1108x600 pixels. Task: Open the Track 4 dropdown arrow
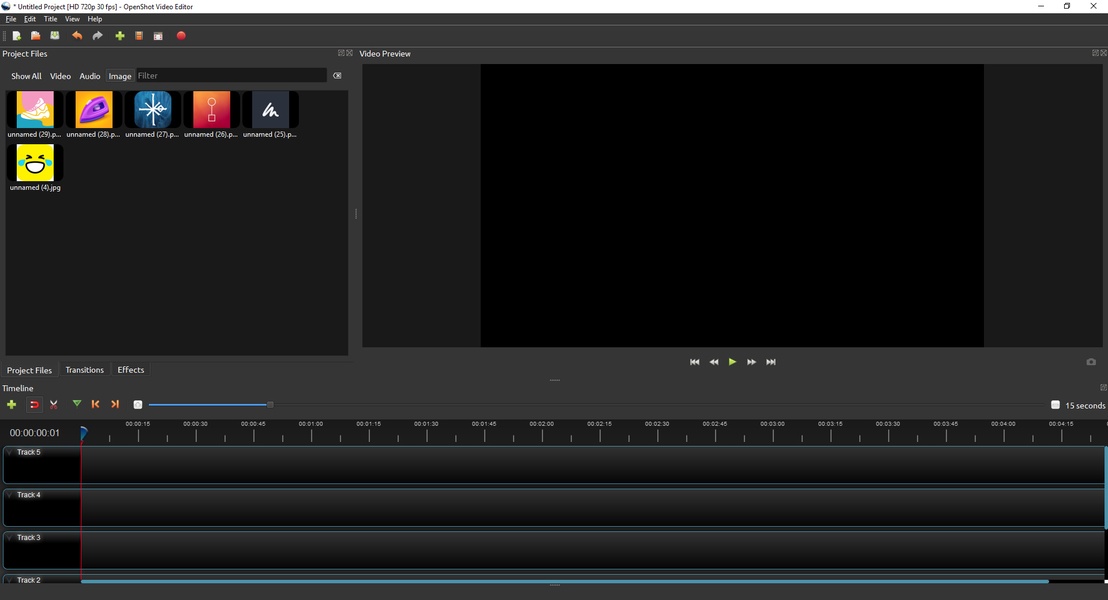pos(10,495)
